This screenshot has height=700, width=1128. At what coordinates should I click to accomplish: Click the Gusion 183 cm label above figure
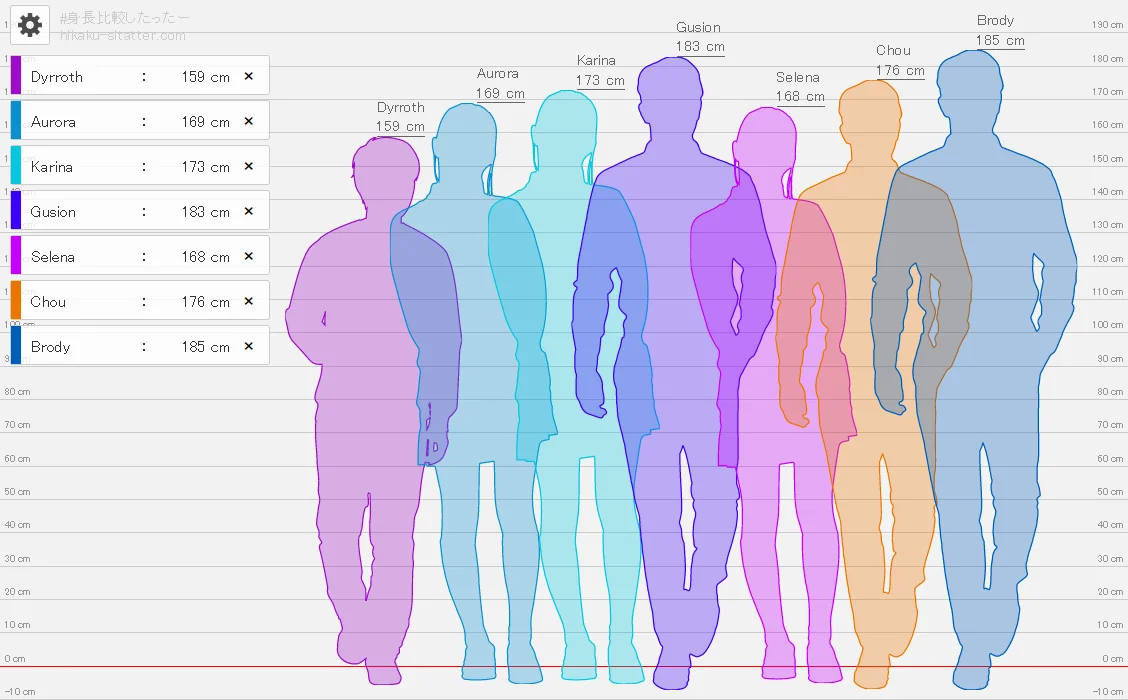pyautogui.click(x=698, y=38)
